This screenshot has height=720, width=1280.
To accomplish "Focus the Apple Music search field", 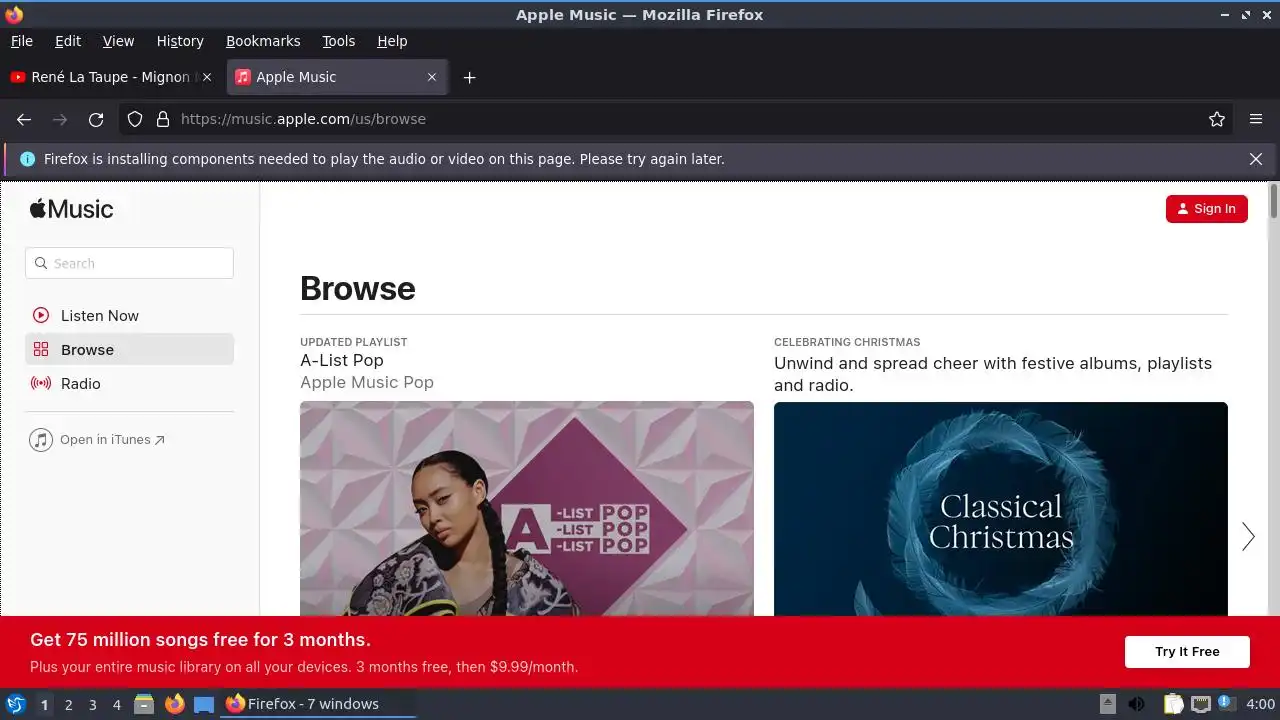I will pos(129,263).
